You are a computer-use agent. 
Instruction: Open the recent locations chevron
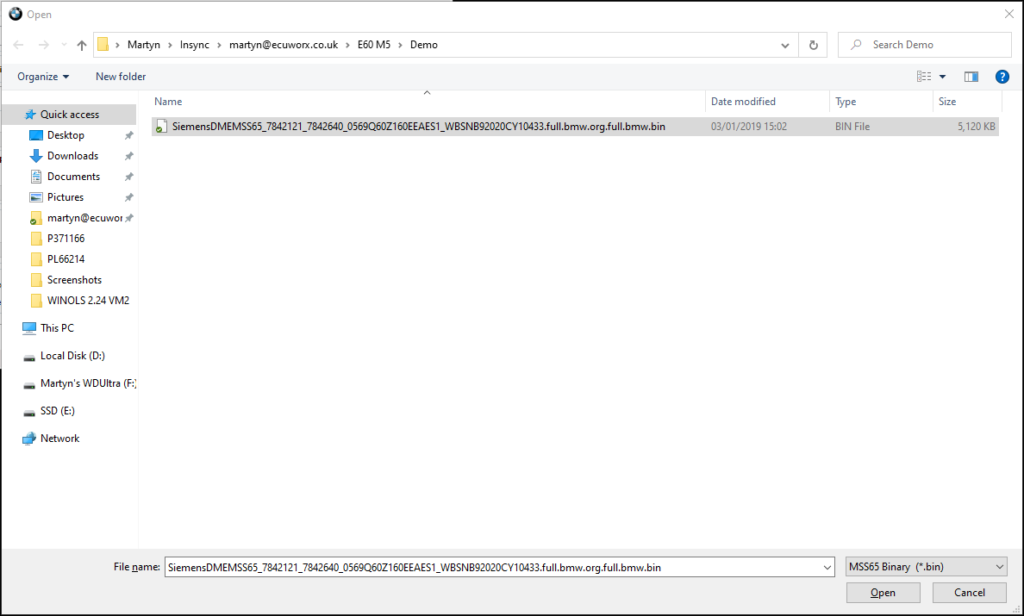64,45
